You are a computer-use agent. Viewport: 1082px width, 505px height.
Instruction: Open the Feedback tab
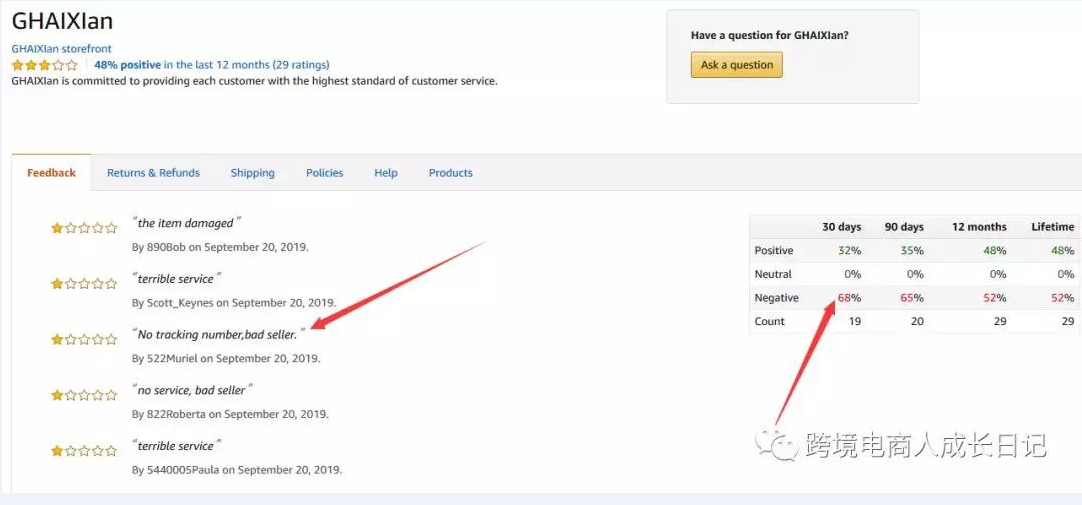[51, 173]
